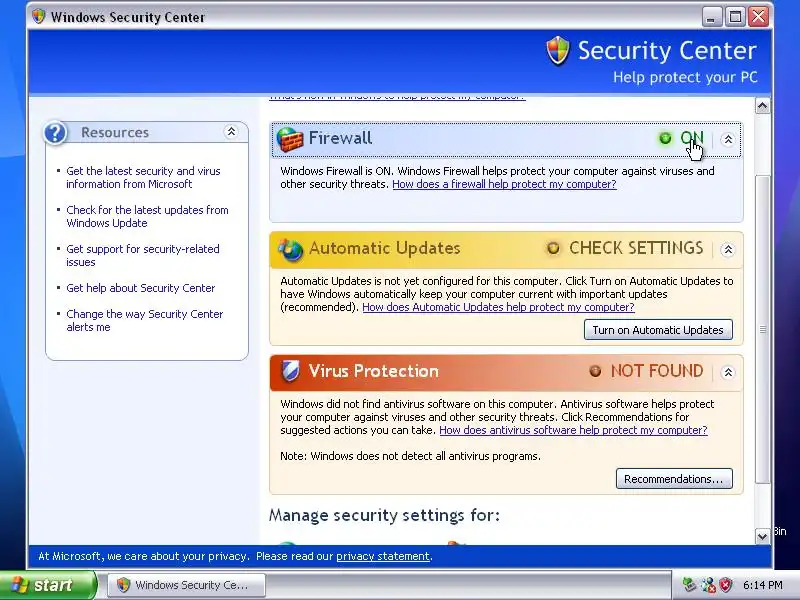This screenshot has width=800, height=600.
Task: Click the Firewall brick wall icon
Action: (x=290, y=139)
